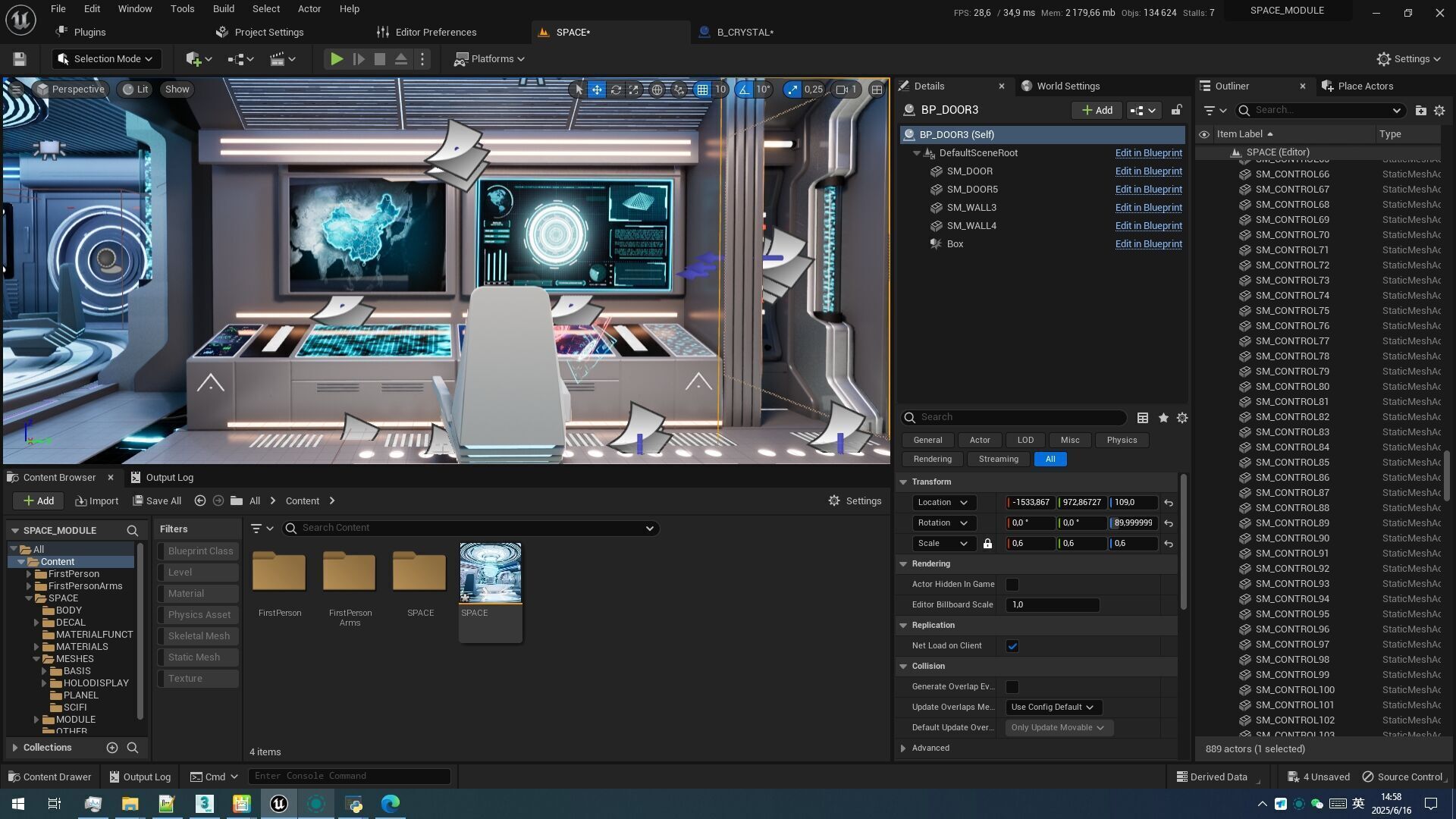Toggle the world/local coordinate system globe icon
Image resolution: width=1456 pixels, height=819 pixels.
coord(657,89)
